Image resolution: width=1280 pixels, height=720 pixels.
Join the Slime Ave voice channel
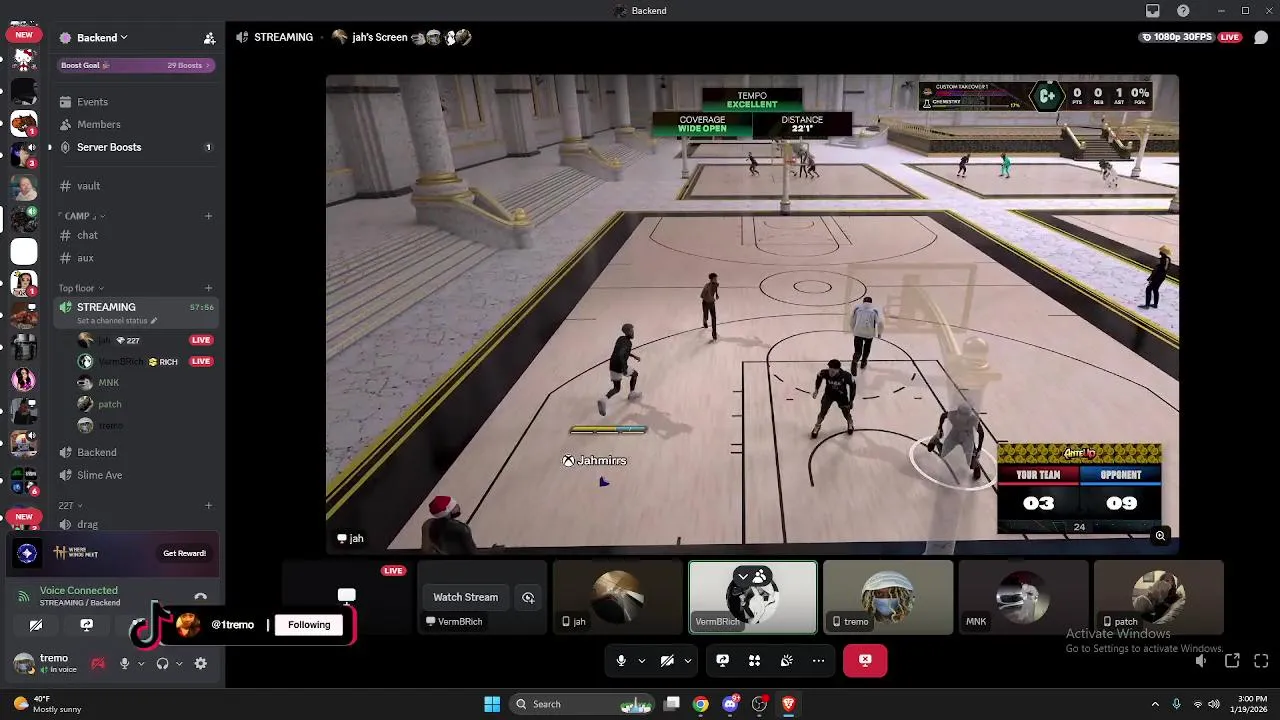click(x=135, y=475)
